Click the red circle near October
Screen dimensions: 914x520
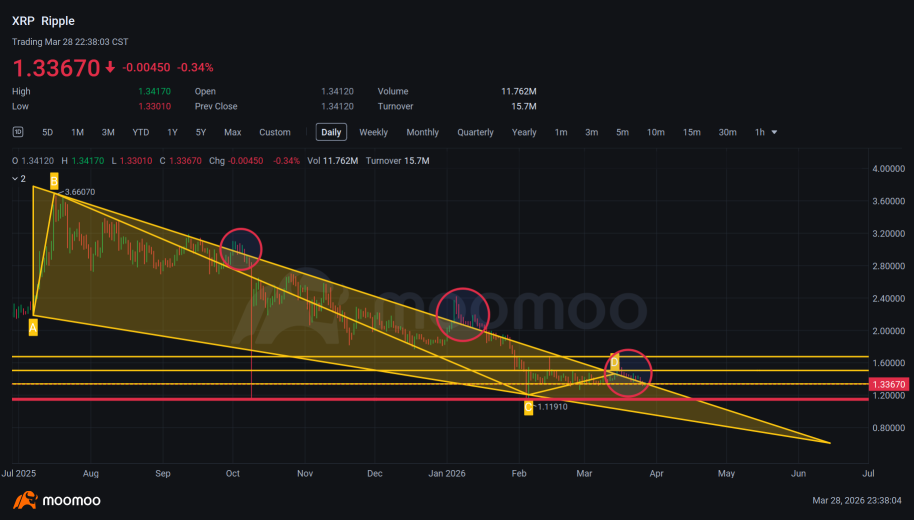click(241, 250)
